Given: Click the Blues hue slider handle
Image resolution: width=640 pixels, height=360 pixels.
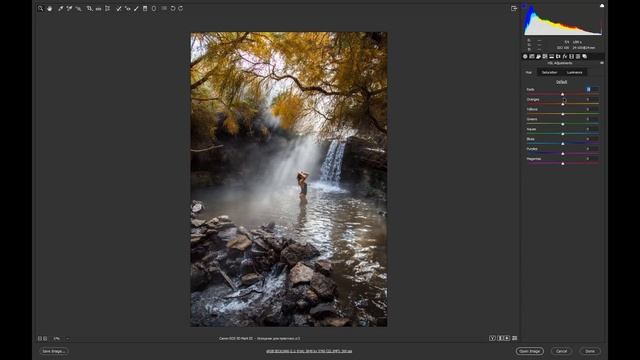Looking at the screenshot, I should [x=562, y=144].
